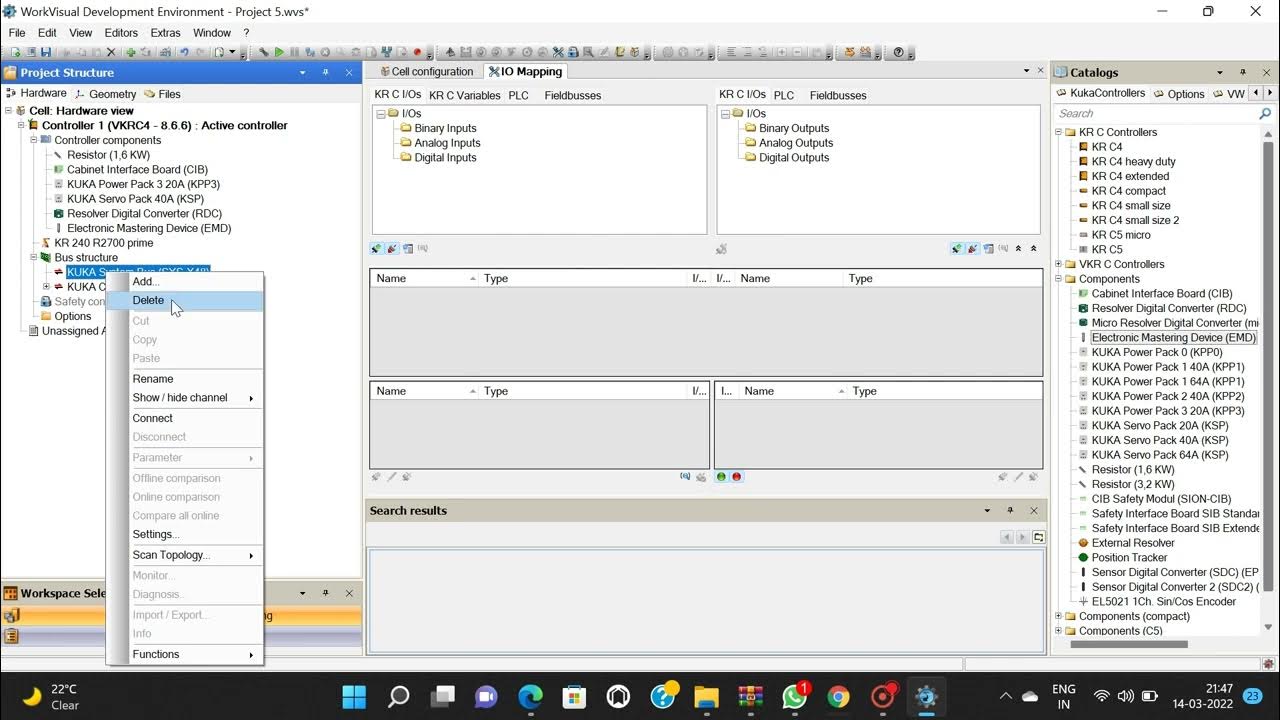
Task: Click the wrench icon in the toolbar
Action: pos(264,52)
